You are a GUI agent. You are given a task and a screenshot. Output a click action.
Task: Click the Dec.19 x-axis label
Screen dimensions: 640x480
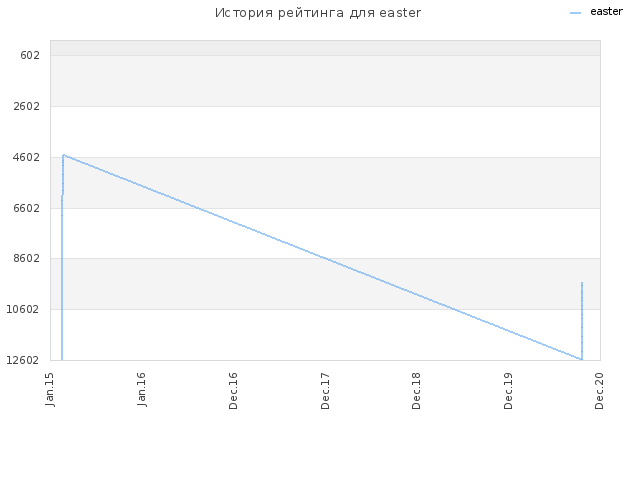pos(508,391)
